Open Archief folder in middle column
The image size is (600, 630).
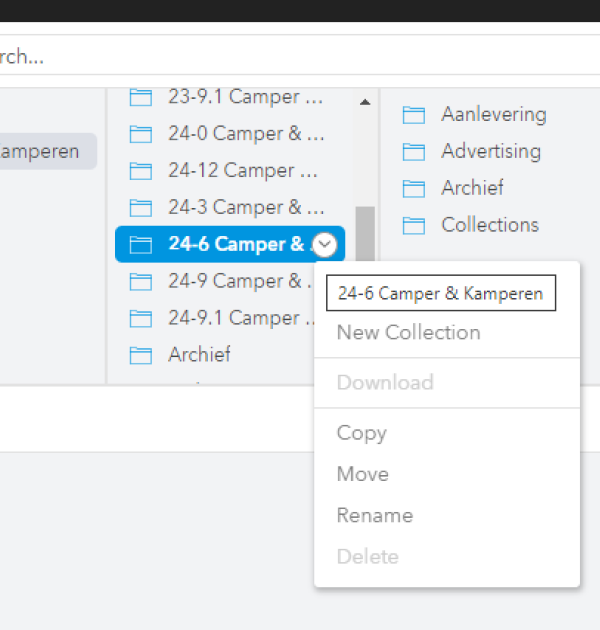(x=199, y=355)
